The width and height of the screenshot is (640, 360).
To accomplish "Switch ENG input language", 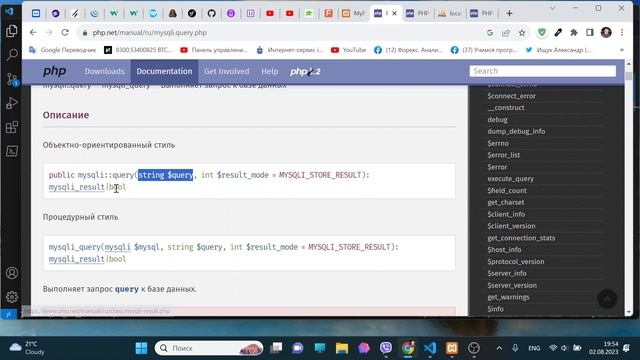I will (534, 348).
